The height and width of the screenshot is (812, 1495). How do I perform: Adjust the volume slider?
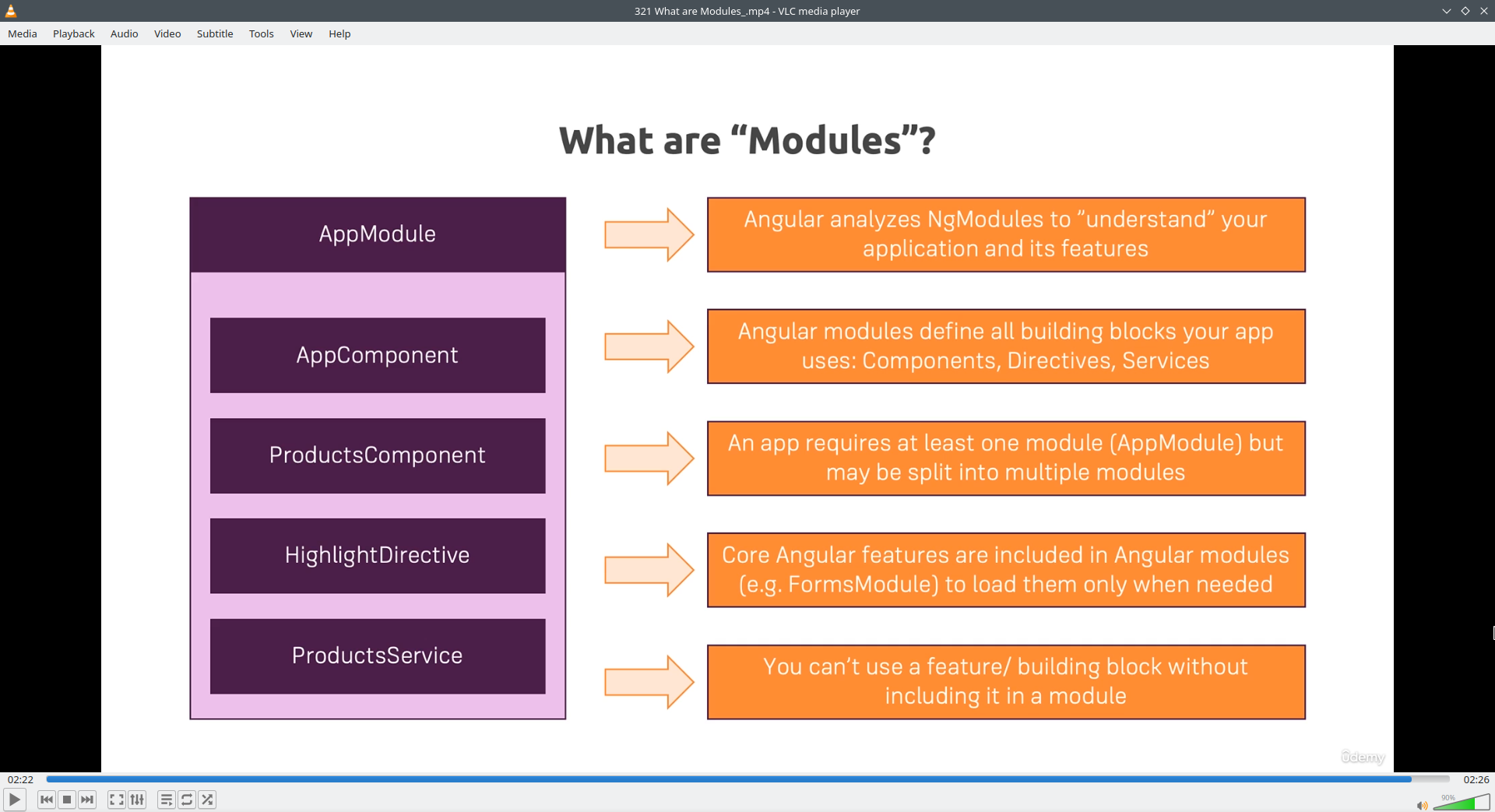point(1461,802)
